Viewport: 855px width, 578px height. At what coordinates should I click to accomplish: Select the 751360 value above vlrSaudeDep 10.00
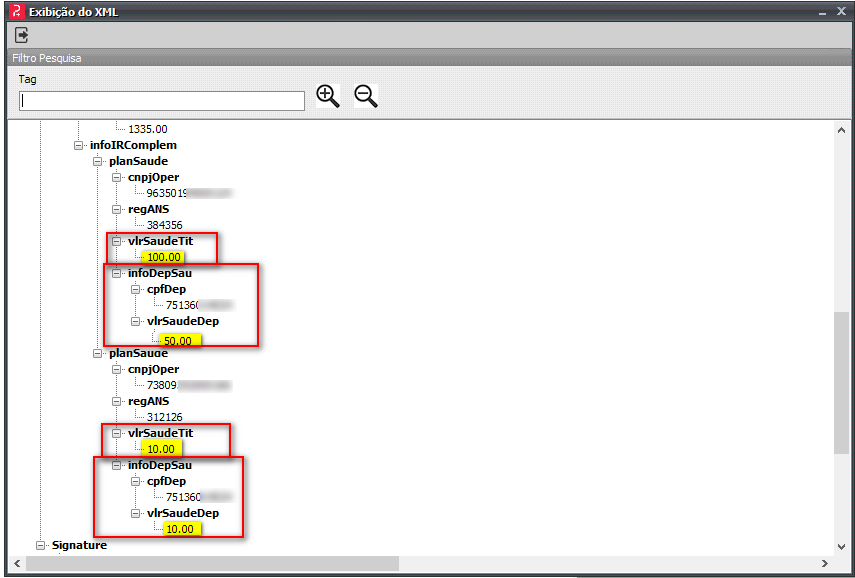coord(200,497)
